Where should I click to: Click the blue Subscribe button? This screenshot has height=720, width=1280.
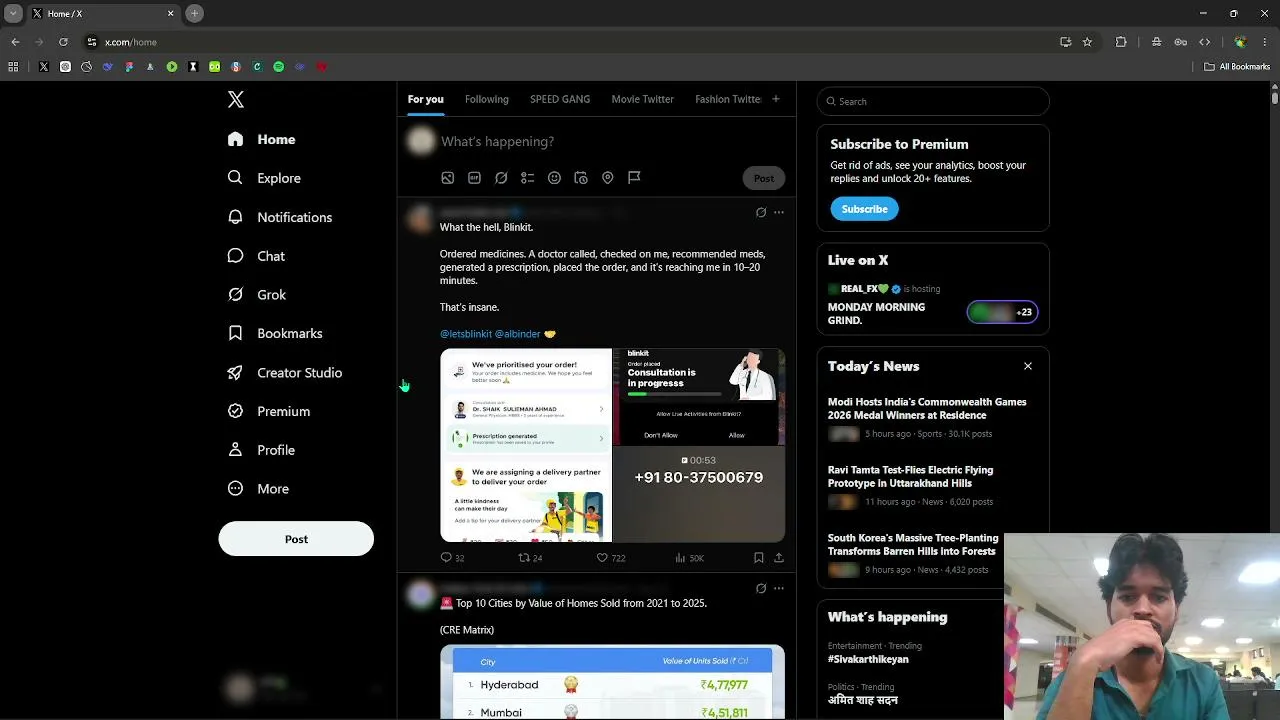[x=864, y=209]
